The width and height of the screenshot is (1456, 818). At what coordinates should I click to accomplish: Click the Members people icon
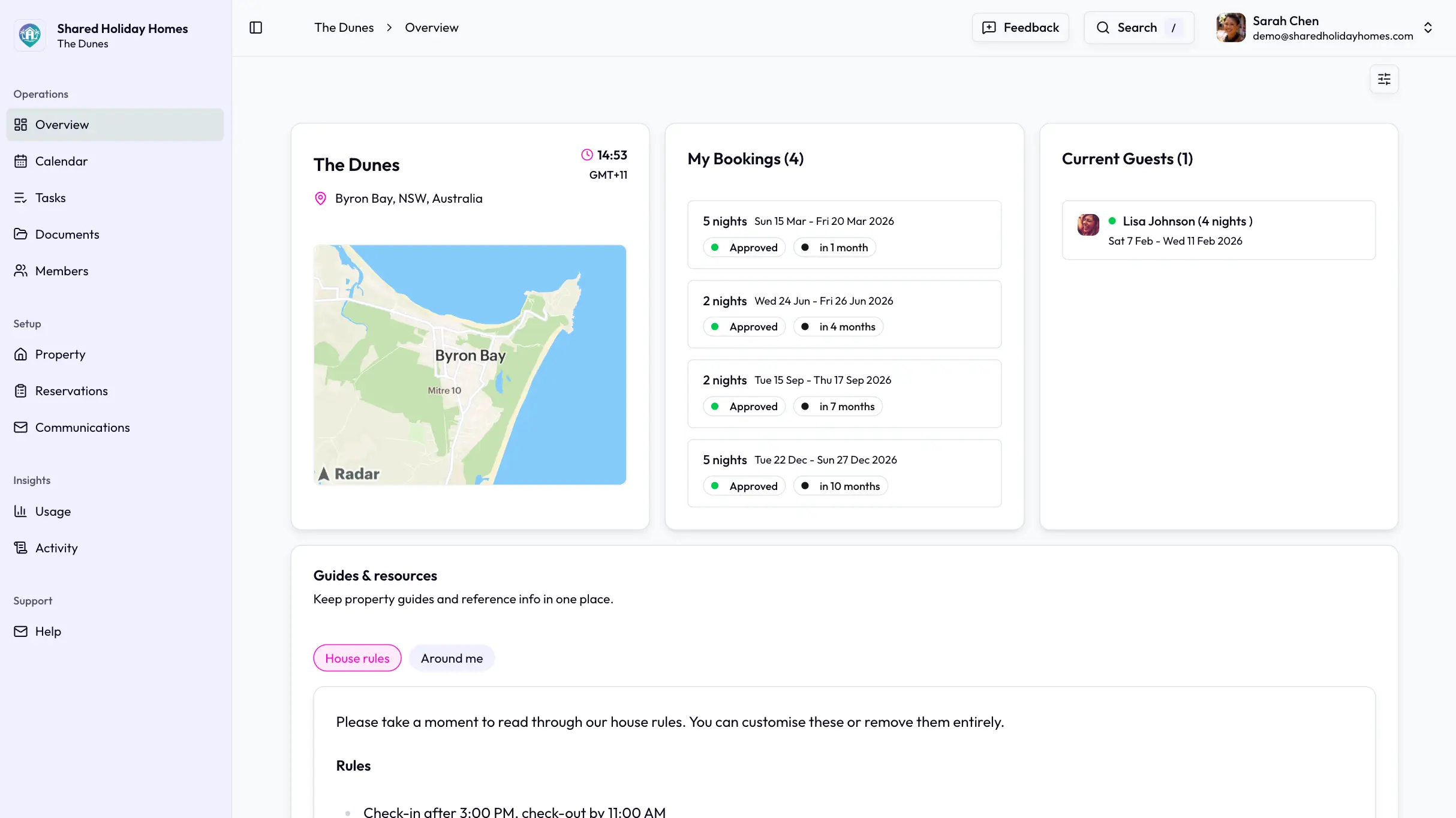[21, 271]
